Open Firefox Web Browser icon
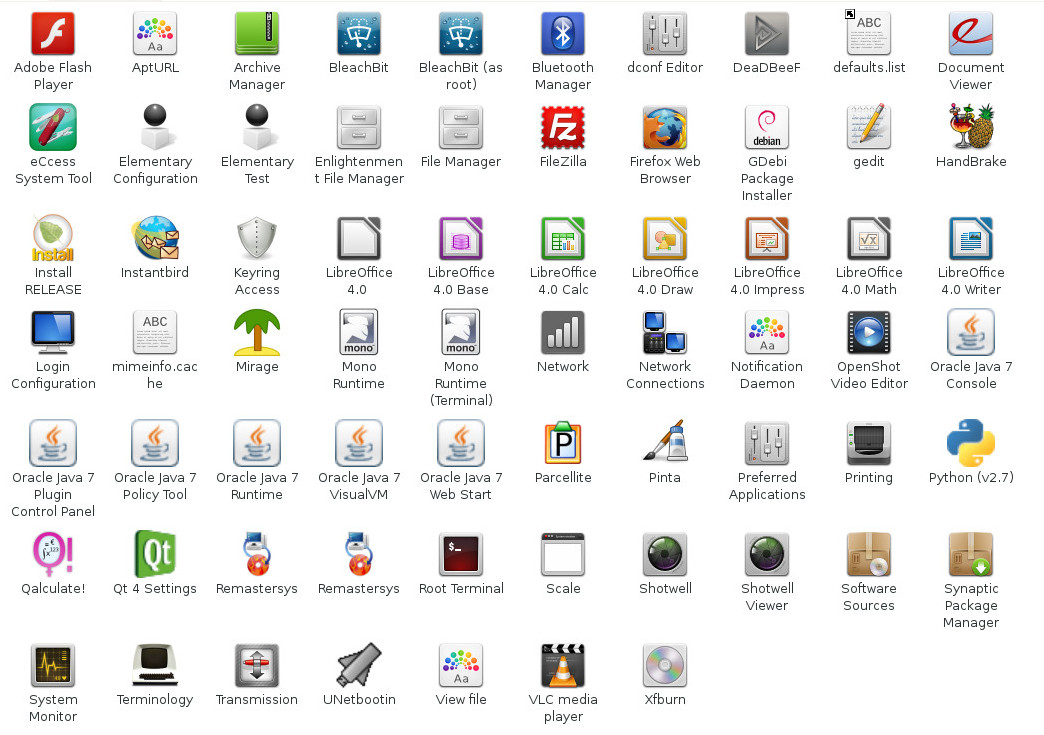The image size is (1044, 735). [x=664, y=127]
